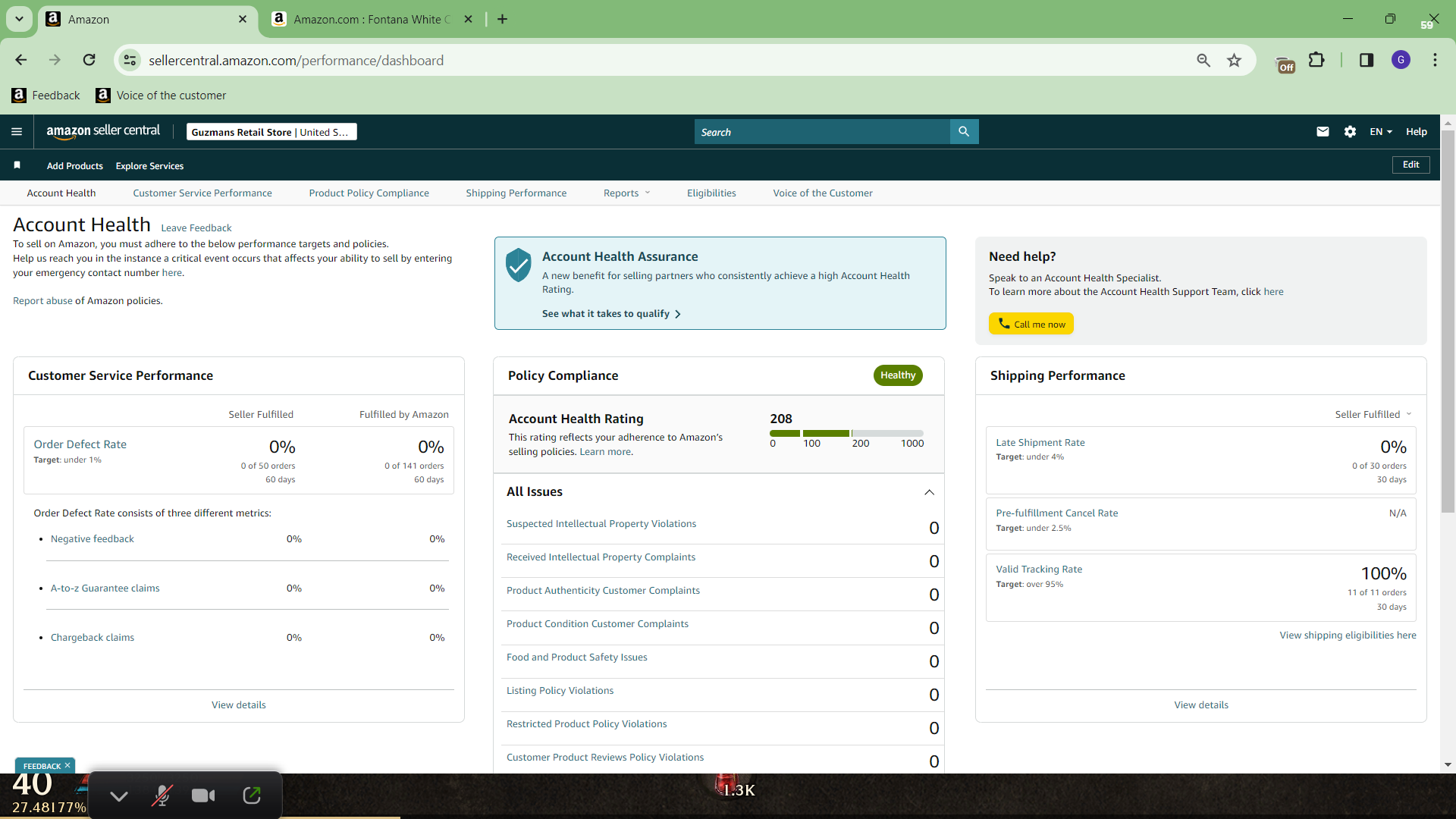
Task: Bookmark this page with the star icon
Action: click(x=1235, y=60)
